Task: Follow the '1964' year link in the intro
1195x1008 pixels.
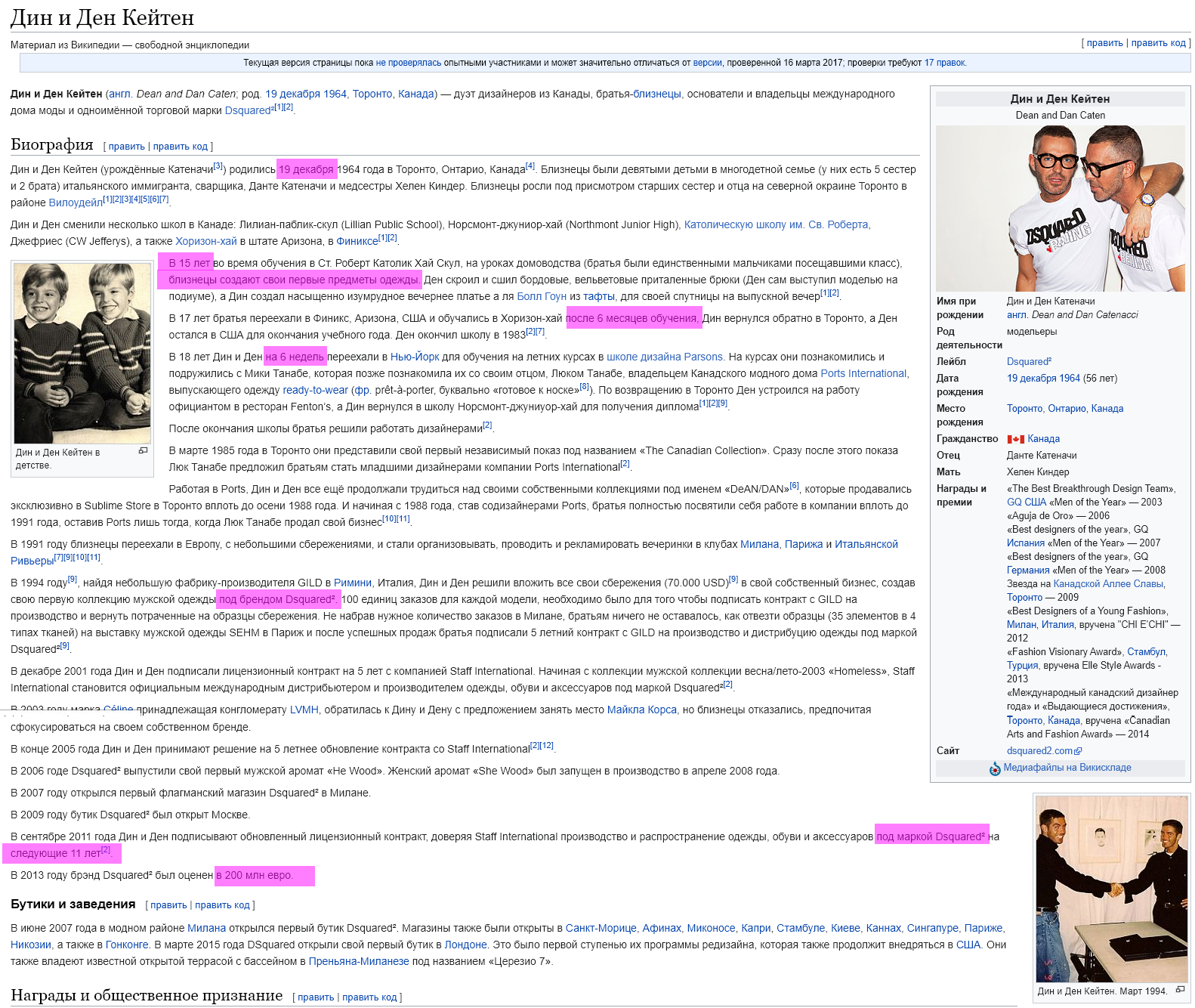Action: tap(335, 94)
